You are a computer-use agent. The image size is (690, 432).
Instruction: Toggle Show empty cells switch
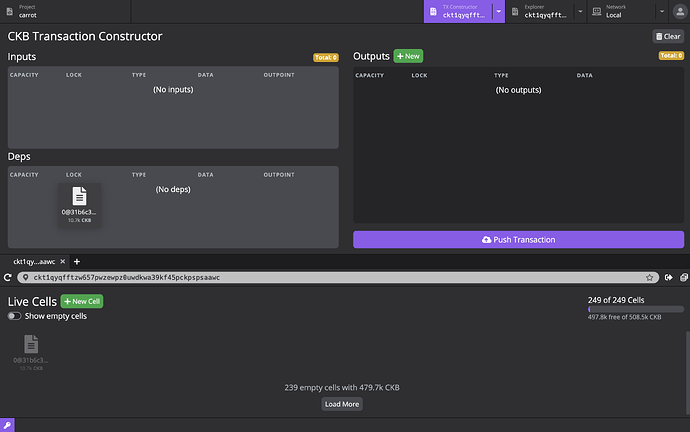click(14, 316)
